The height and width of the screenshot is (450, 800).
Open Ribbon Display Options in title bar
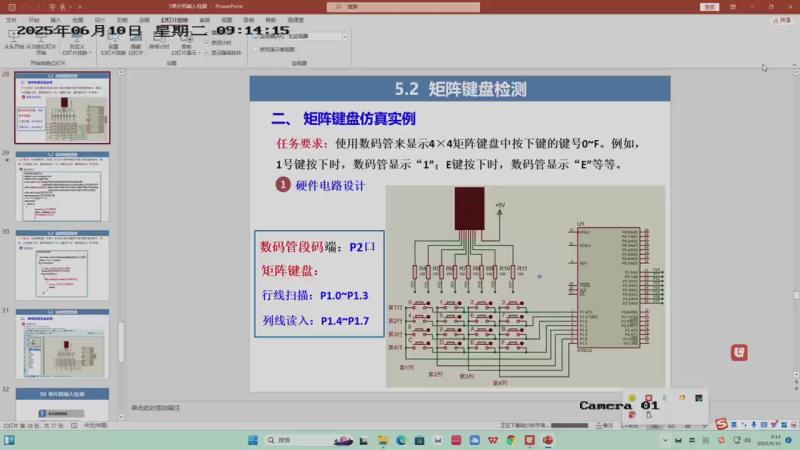(x=733, y=7)
